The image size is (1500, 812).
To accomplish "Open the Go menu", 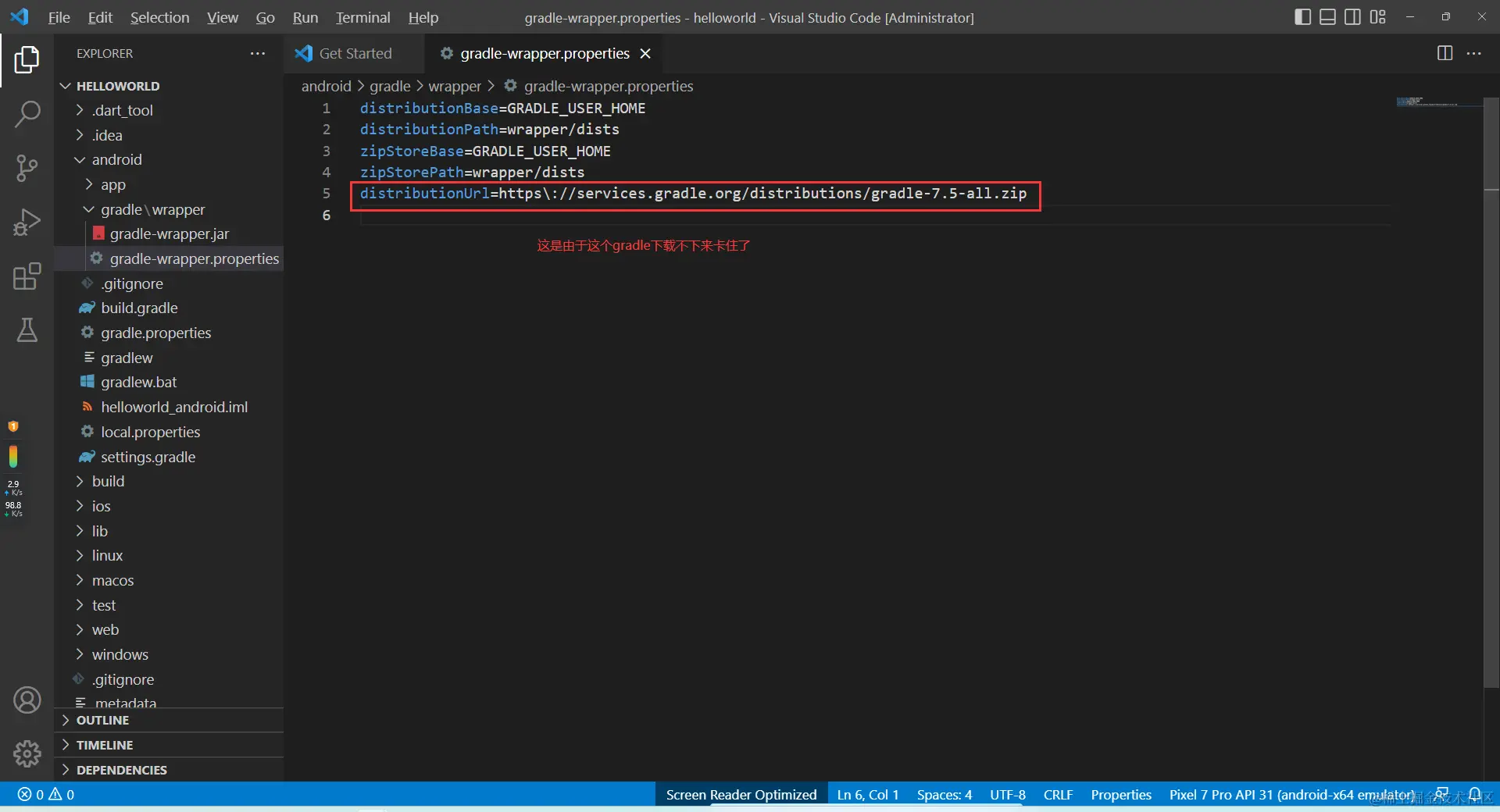I will coord(265,17).
